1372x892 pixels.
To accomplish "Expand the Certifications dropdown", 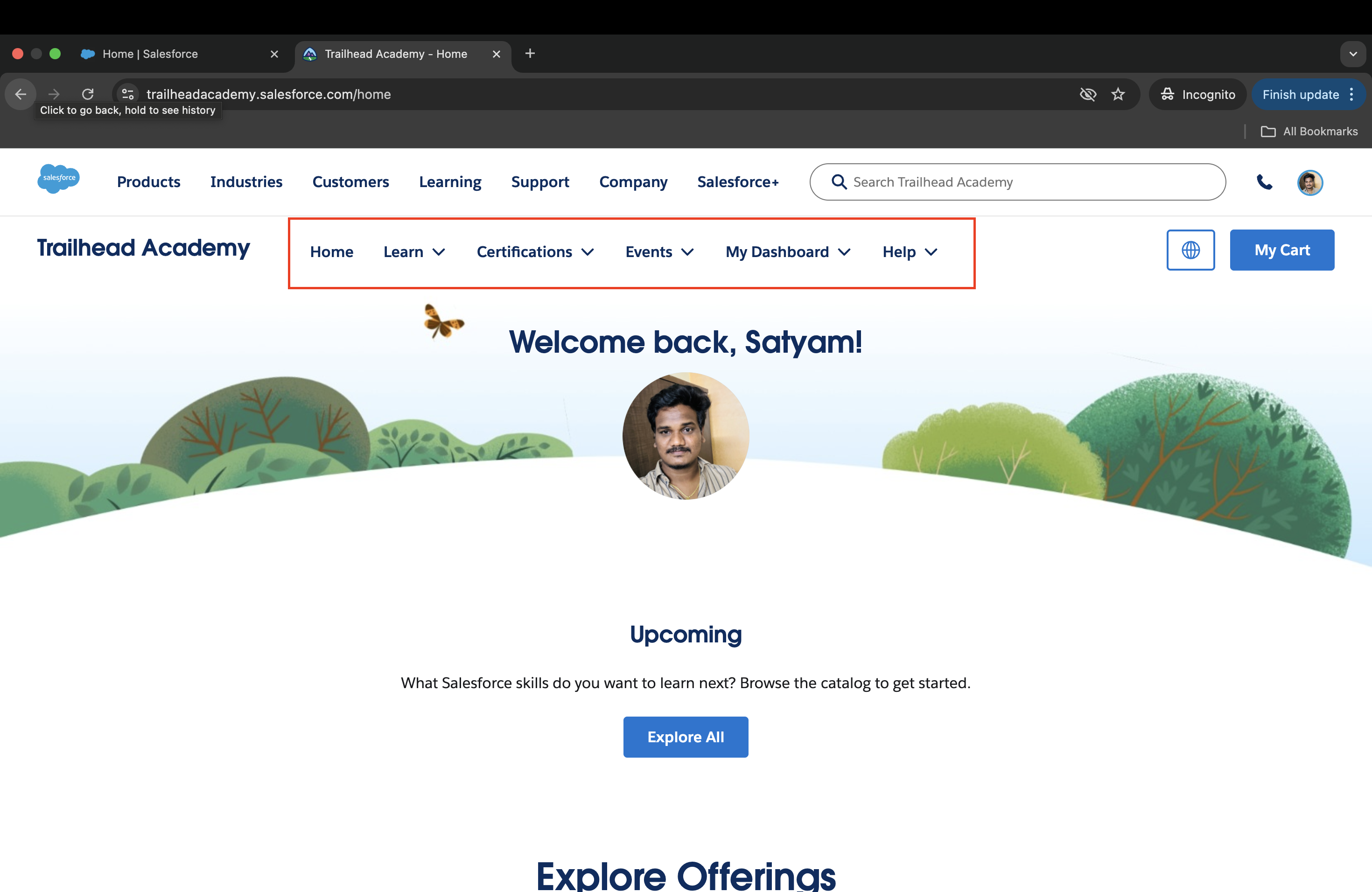I will point(536,252).
